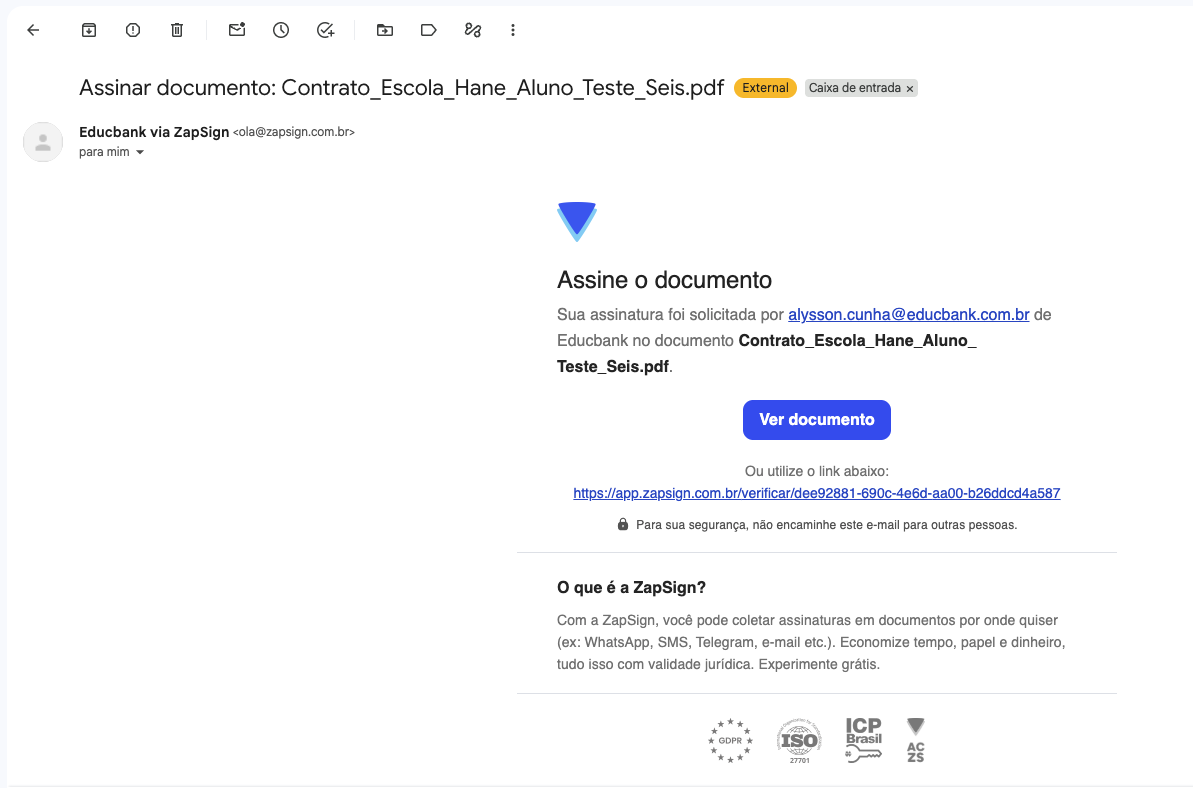This screenshot has width=1193, height=788.
Task: Click the External label badge
Action: point(765,87)
